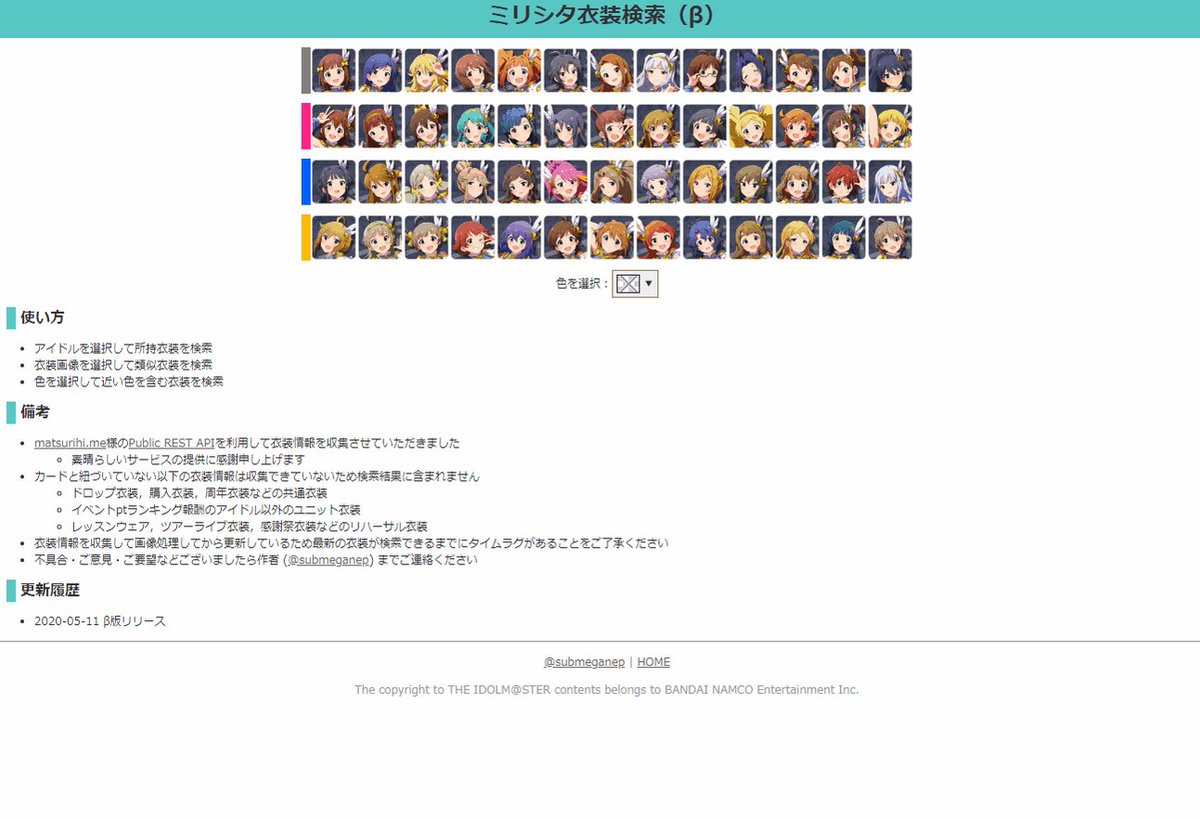Select Shizuka Mogami's portrait starting the blue row
The image size is (1200, 819).
point(334,182)
